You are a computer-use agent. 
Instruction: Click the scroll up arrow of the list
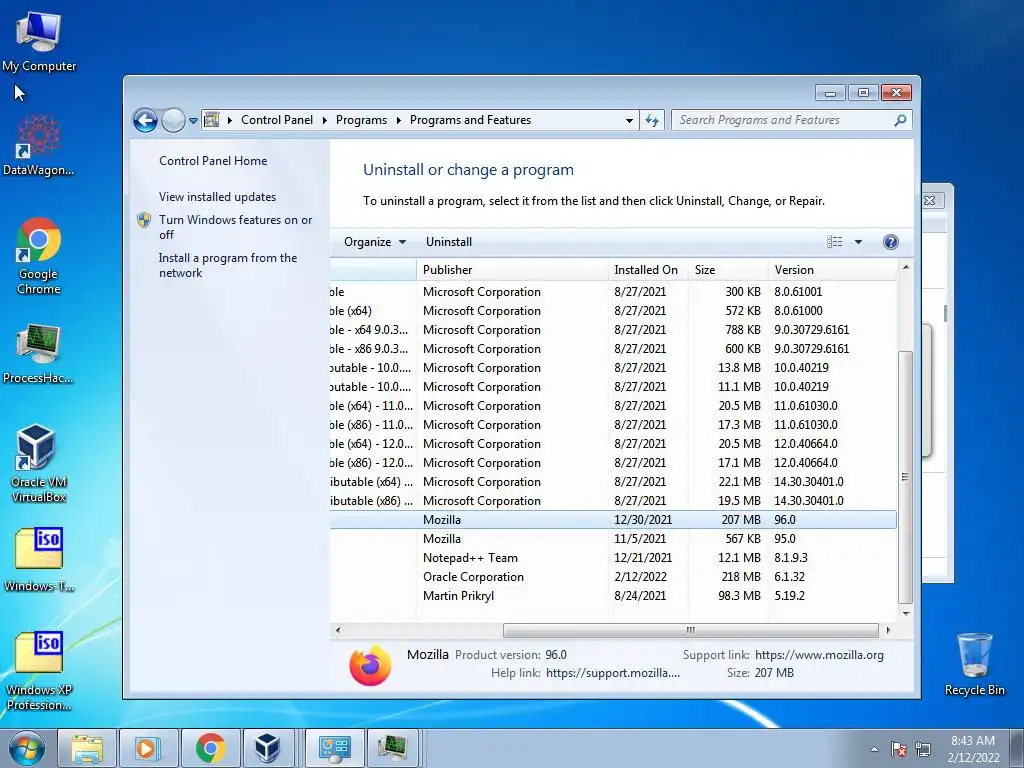[x=905, y=267]
